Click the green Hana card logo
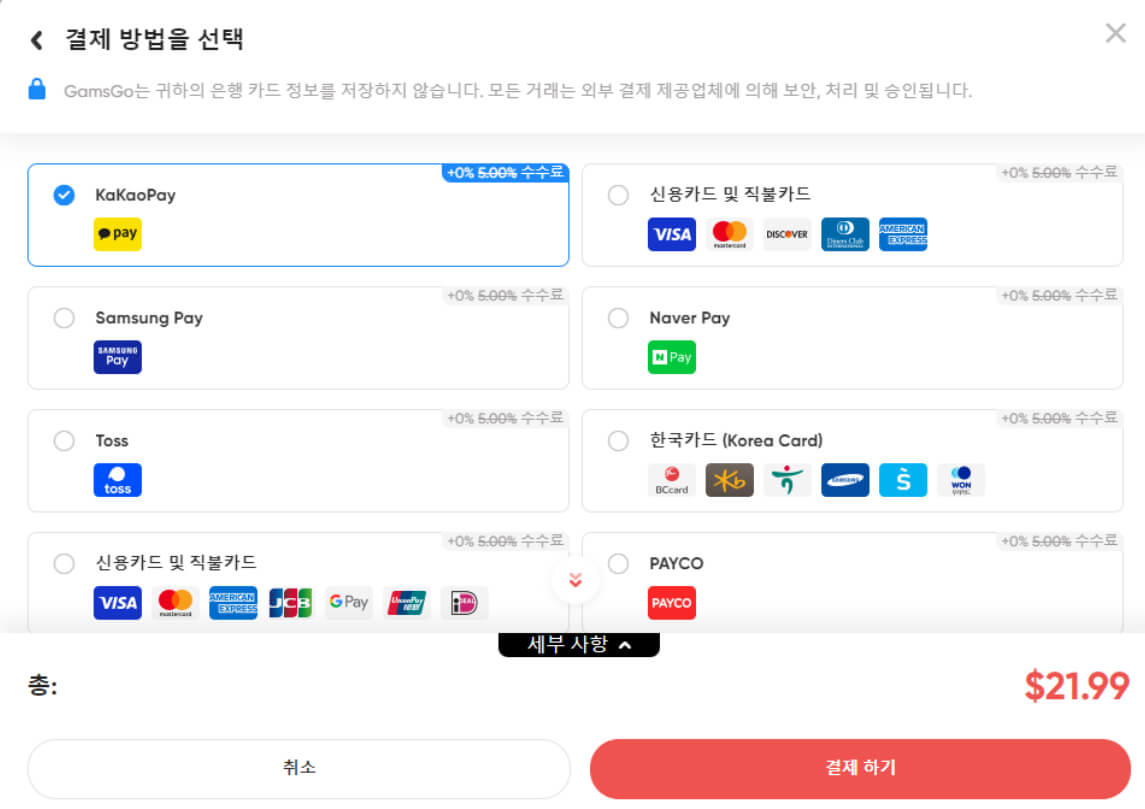This screenshot has width=1145, height=809. point(787,480)
